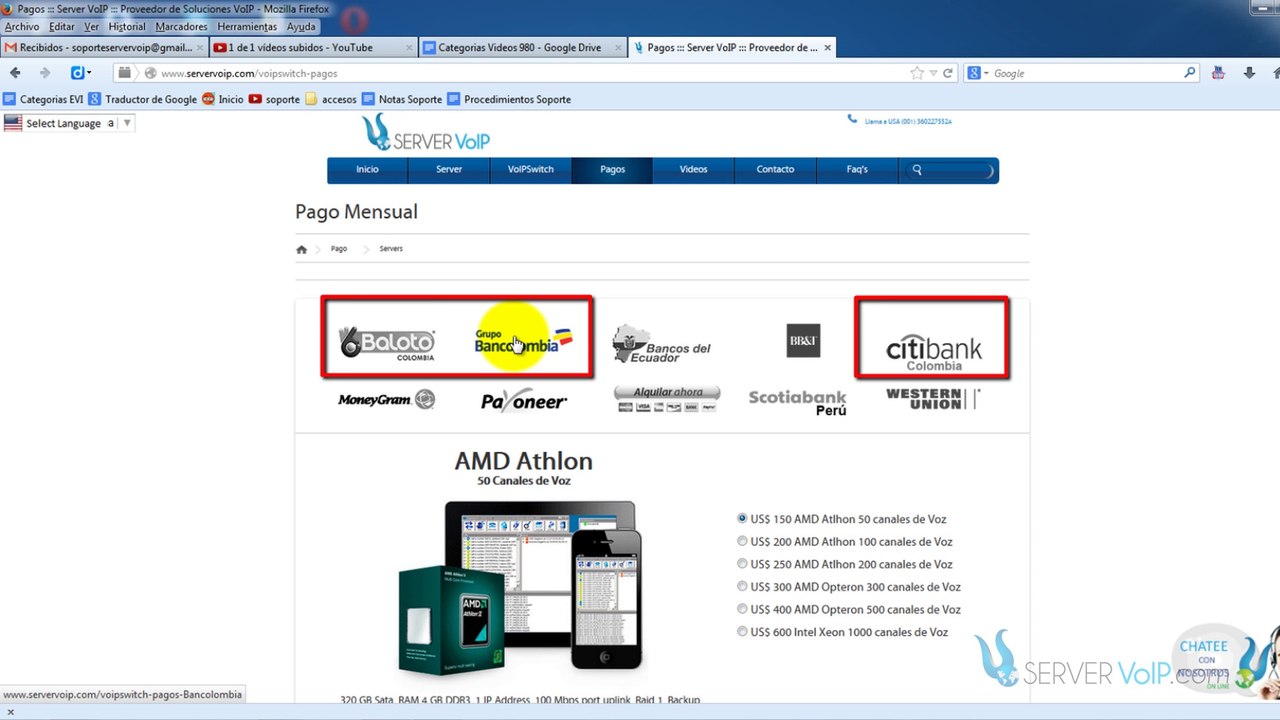This screenshot has height=720, width=1280.
Task: Open the Western Union payment option
Action: [x=933, y=399]
